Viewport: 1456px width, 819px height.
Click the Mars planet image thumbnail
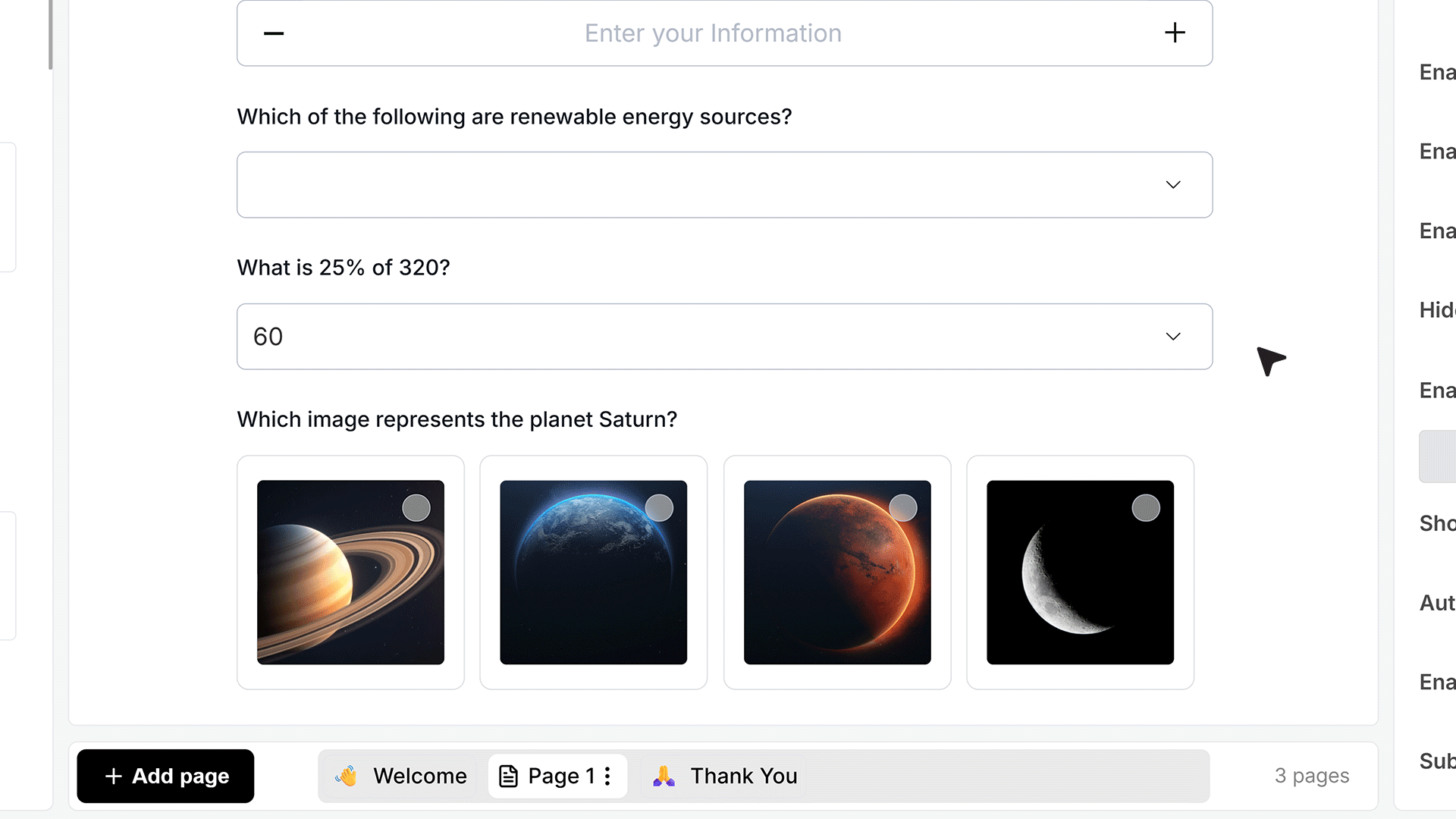[x=837, y=573]
